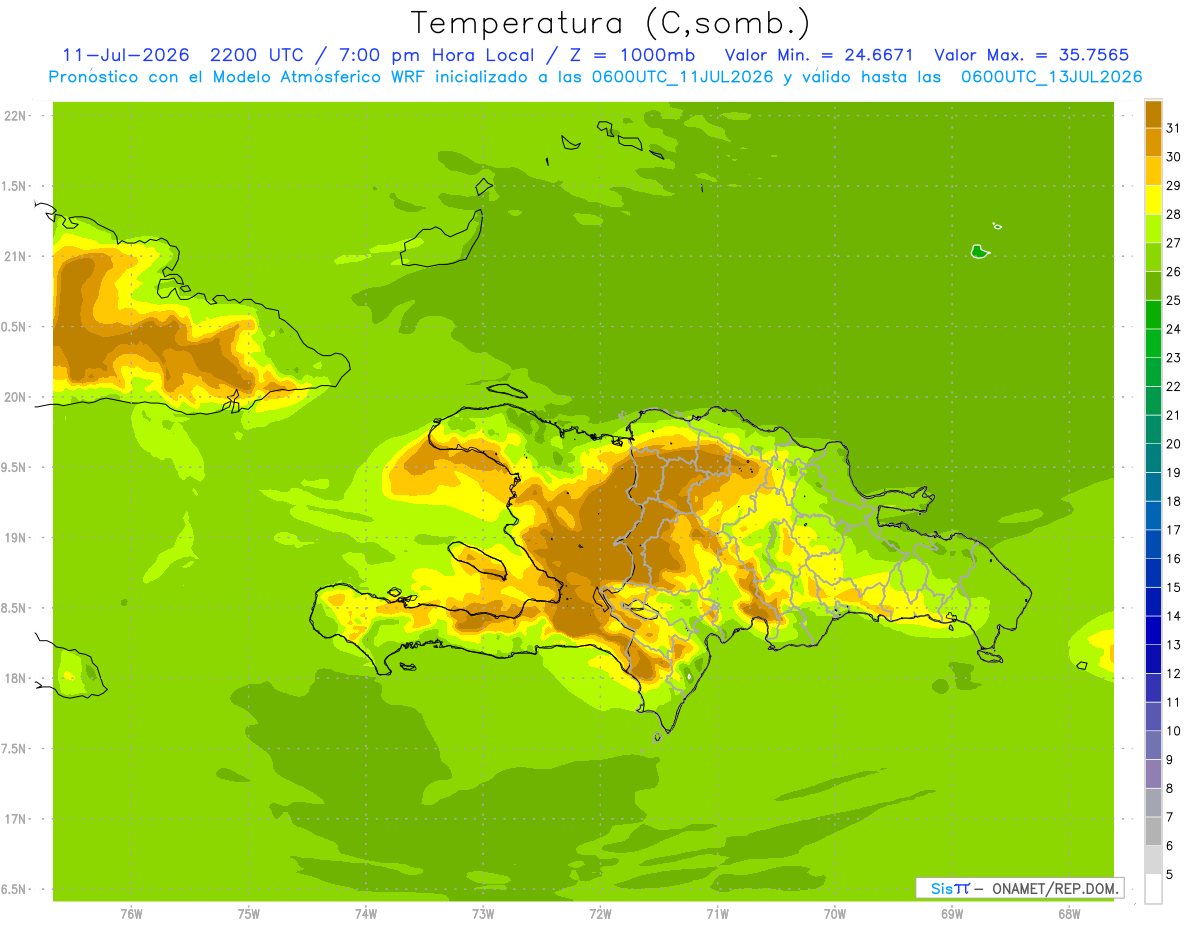Click the "2200 UTC" time label
The image size is (1200, 927).
pos(256,54)
